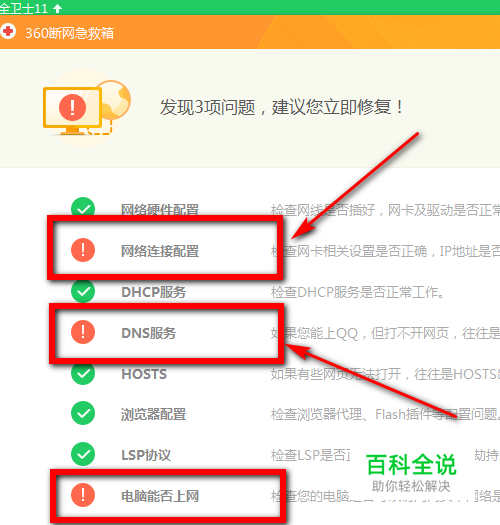This screenshot has height=525, width=500.
Task: Click the 发现3项问题 headline message
Action: [281, 107]
